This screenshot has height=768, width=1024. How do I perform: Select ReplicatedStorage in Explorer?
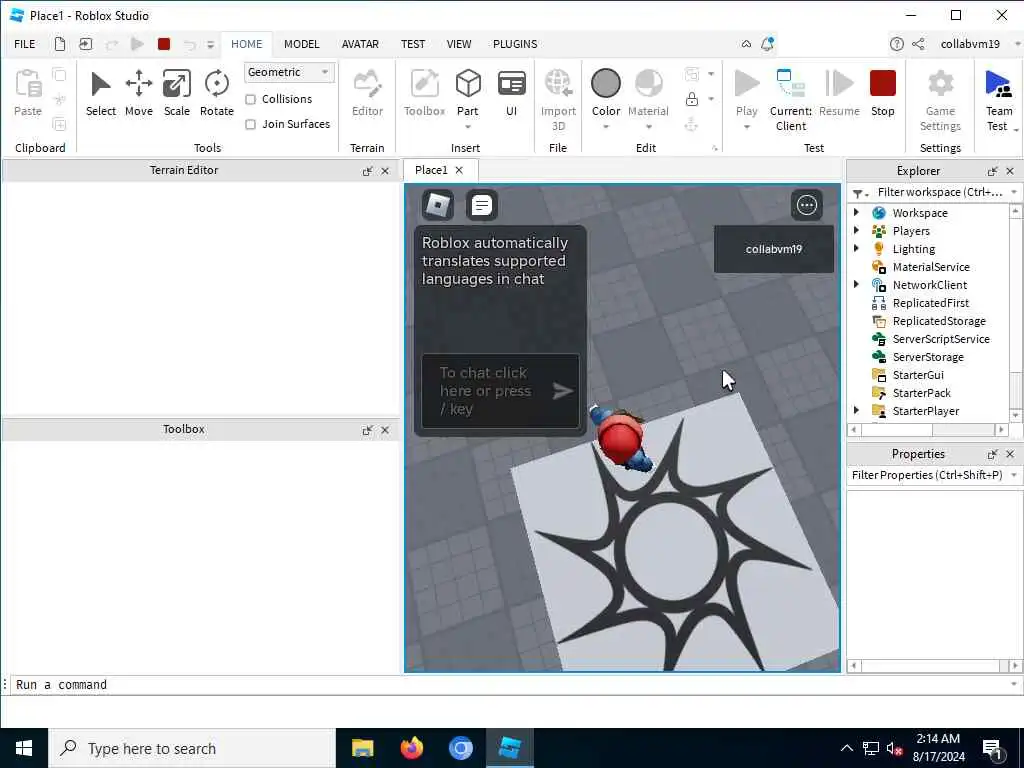tap(938, 321)
